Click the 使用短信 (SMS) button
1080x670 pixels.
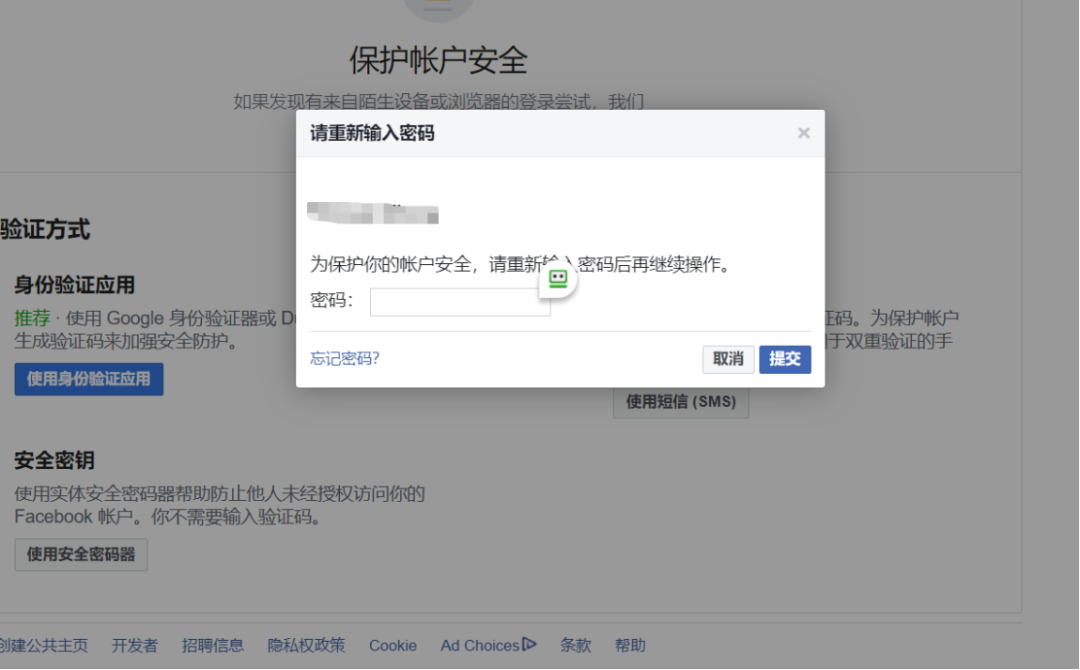[x=681, y=402]
